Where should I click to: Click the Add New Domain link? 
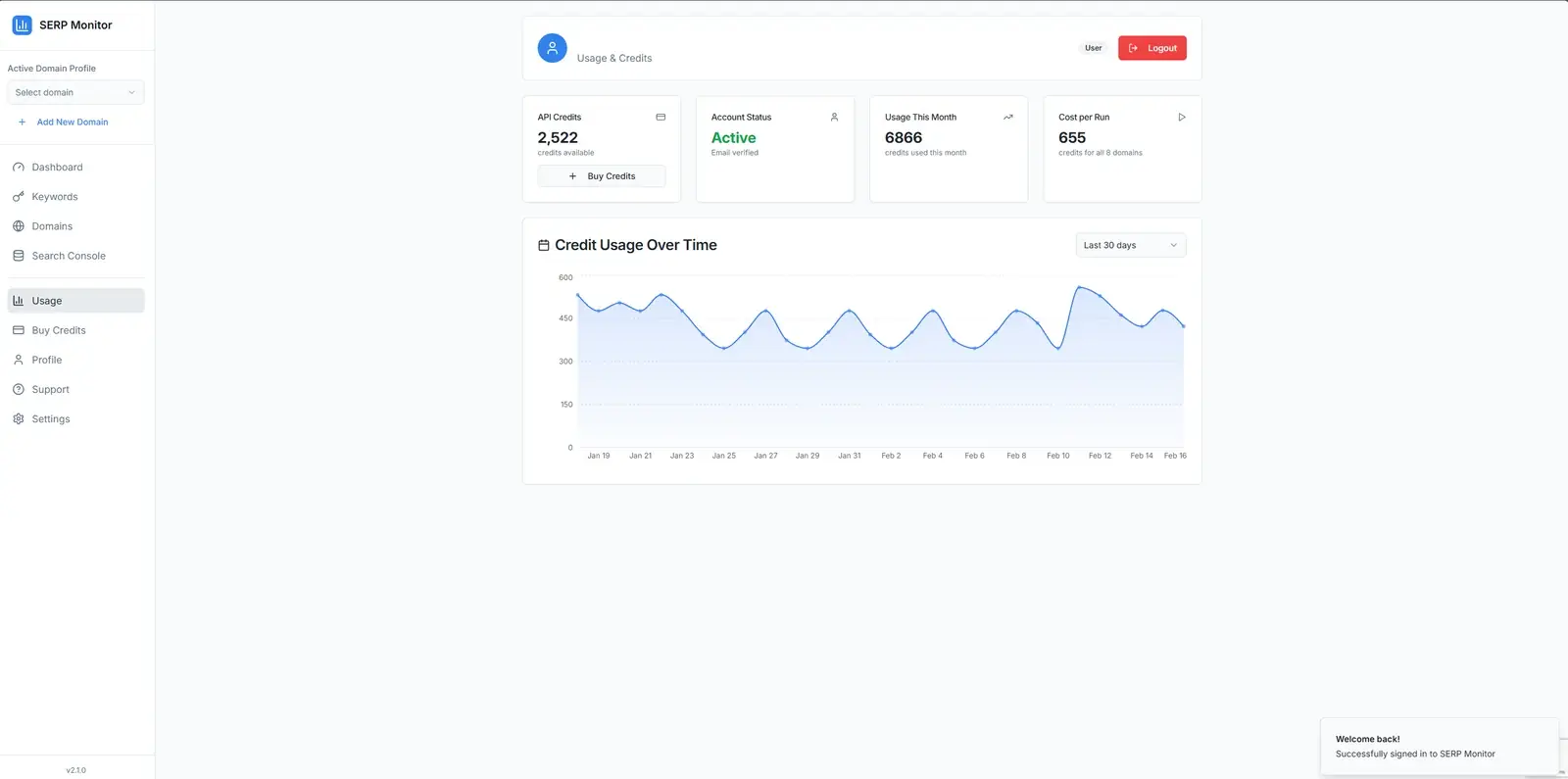point(73,122)
